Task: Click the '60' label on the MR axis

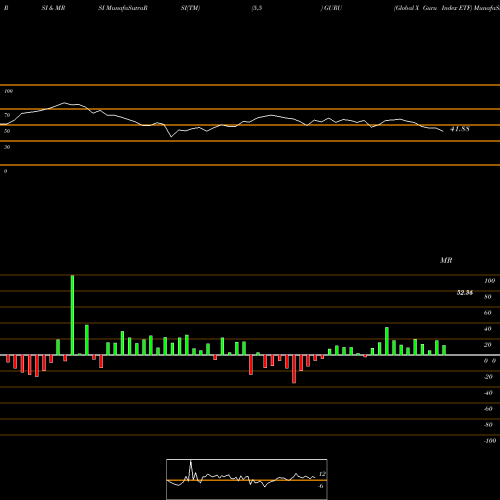Action: point(487,313)
